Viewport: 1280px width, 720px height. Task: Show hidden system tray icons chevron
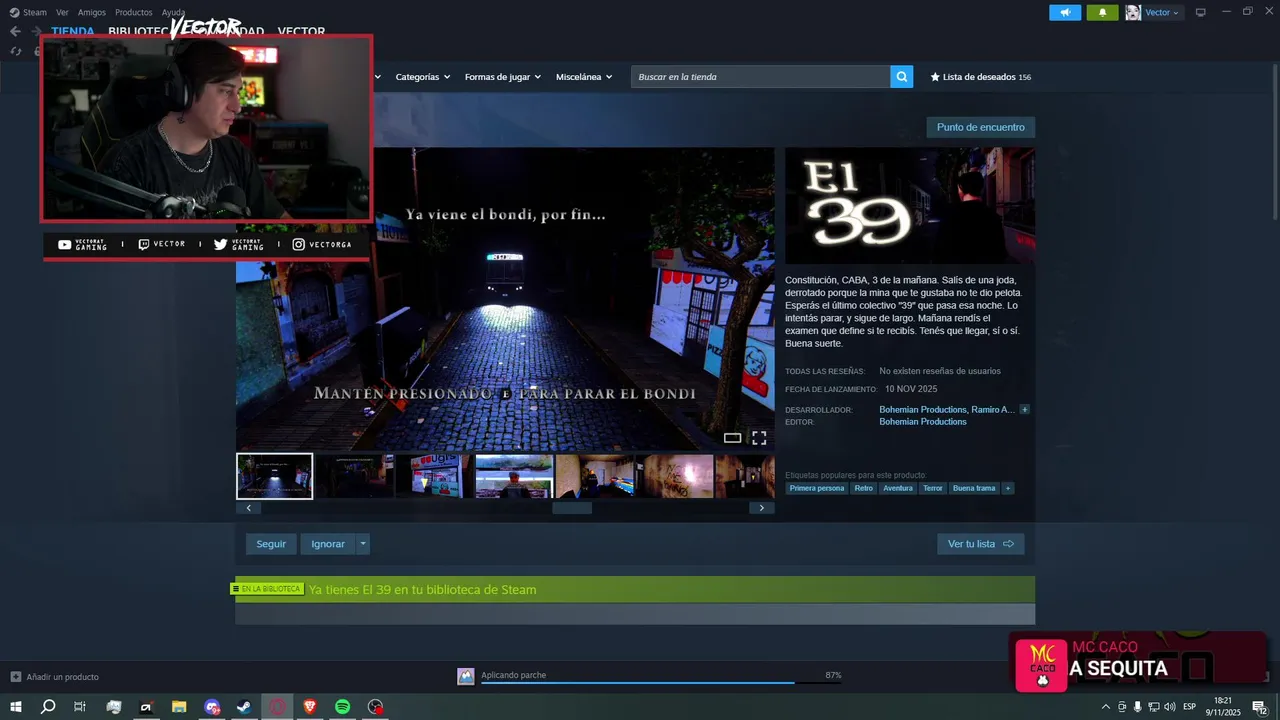click(1105, 707)
